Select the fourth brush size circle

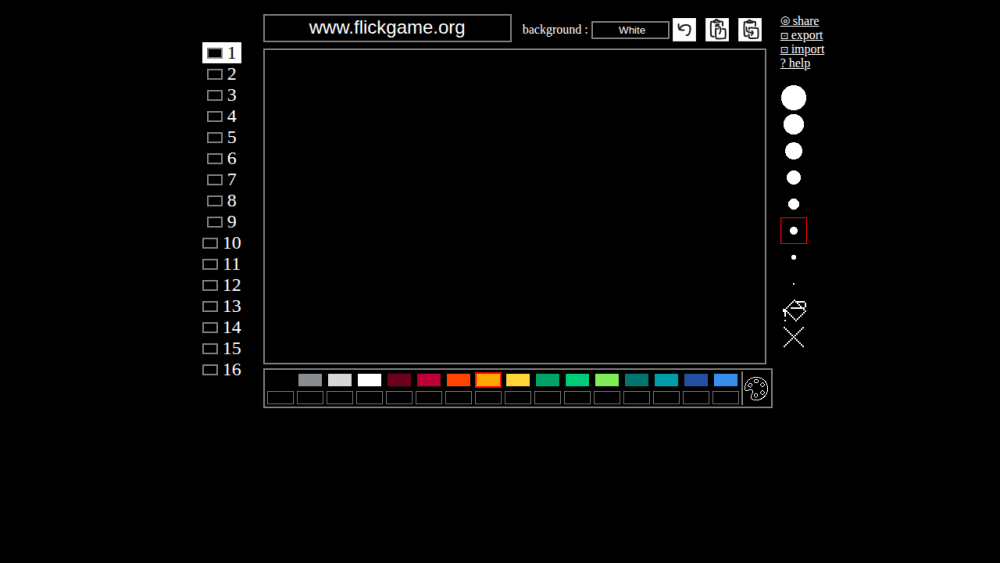pyautogui.click(x=793, y=178)
